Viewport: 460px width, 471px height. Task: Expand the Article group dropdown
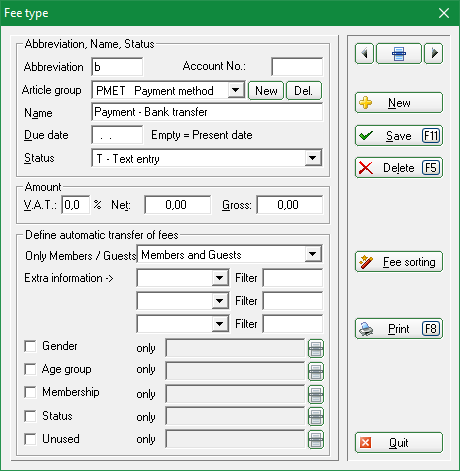(x=236, y=90)
